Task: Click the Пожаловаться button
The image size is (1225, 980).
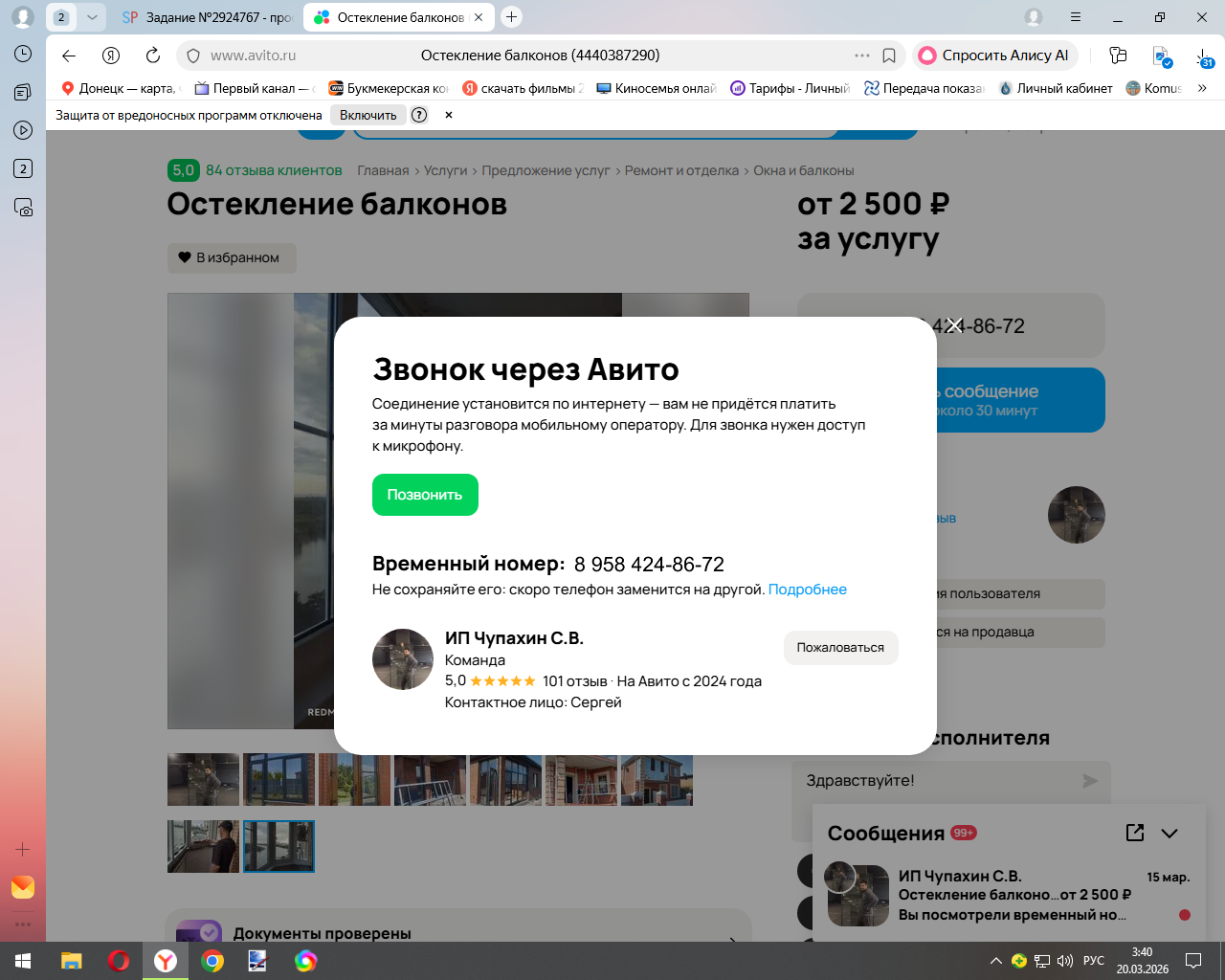Action: point(840,648)
